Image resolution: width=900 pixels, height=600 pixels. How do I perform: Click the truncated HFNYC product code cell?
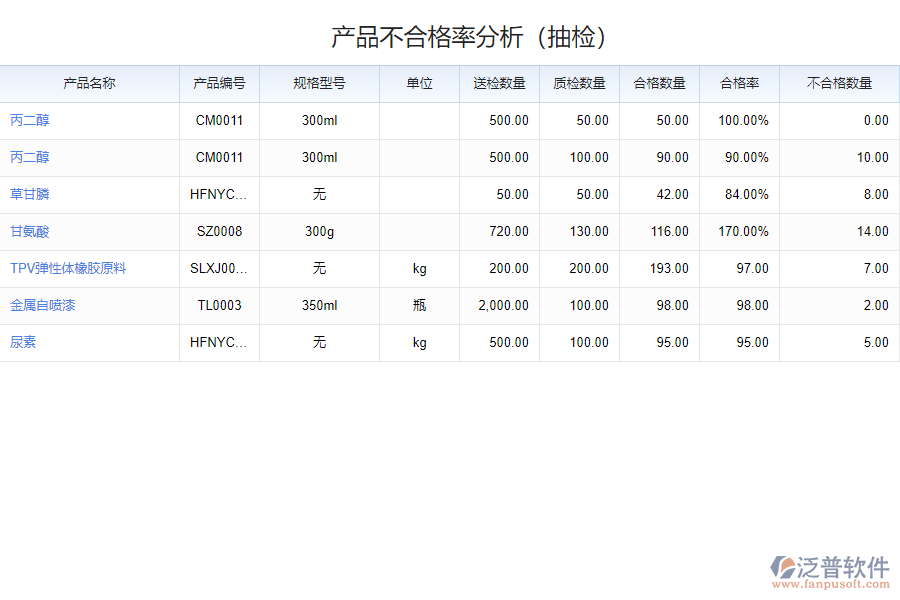click(x=219, y=194)
